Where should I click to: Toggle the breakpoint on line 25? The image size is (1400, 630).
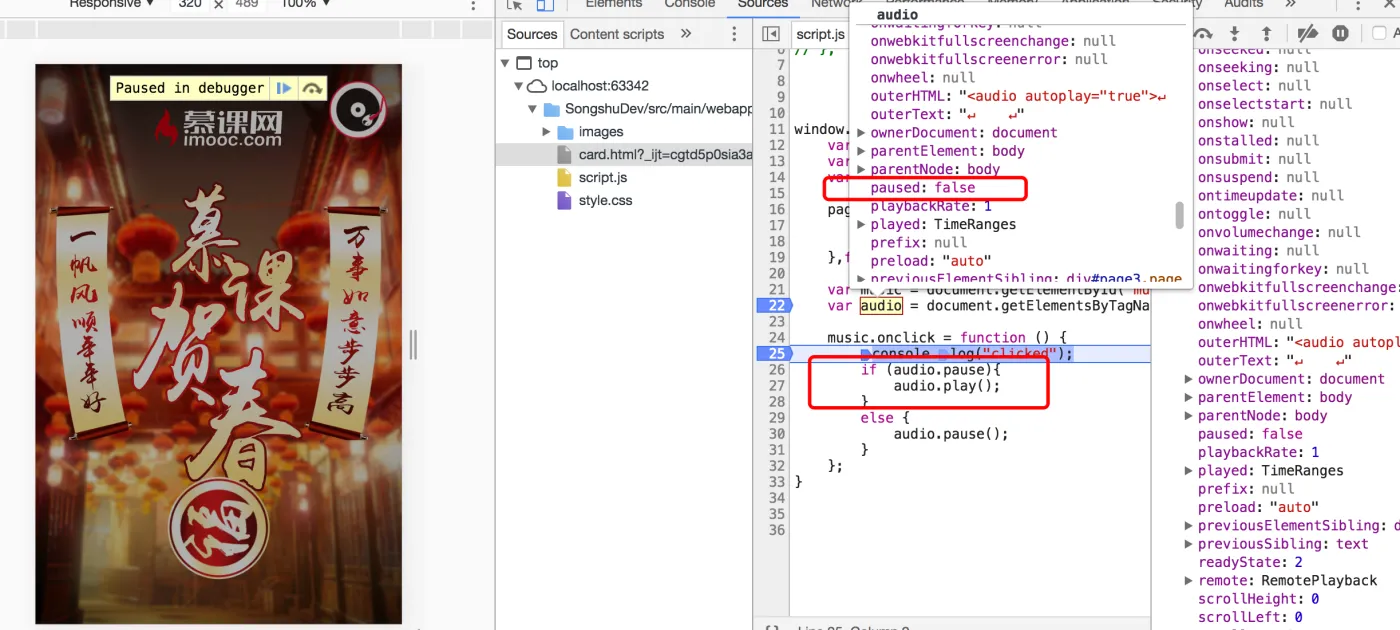772,353
